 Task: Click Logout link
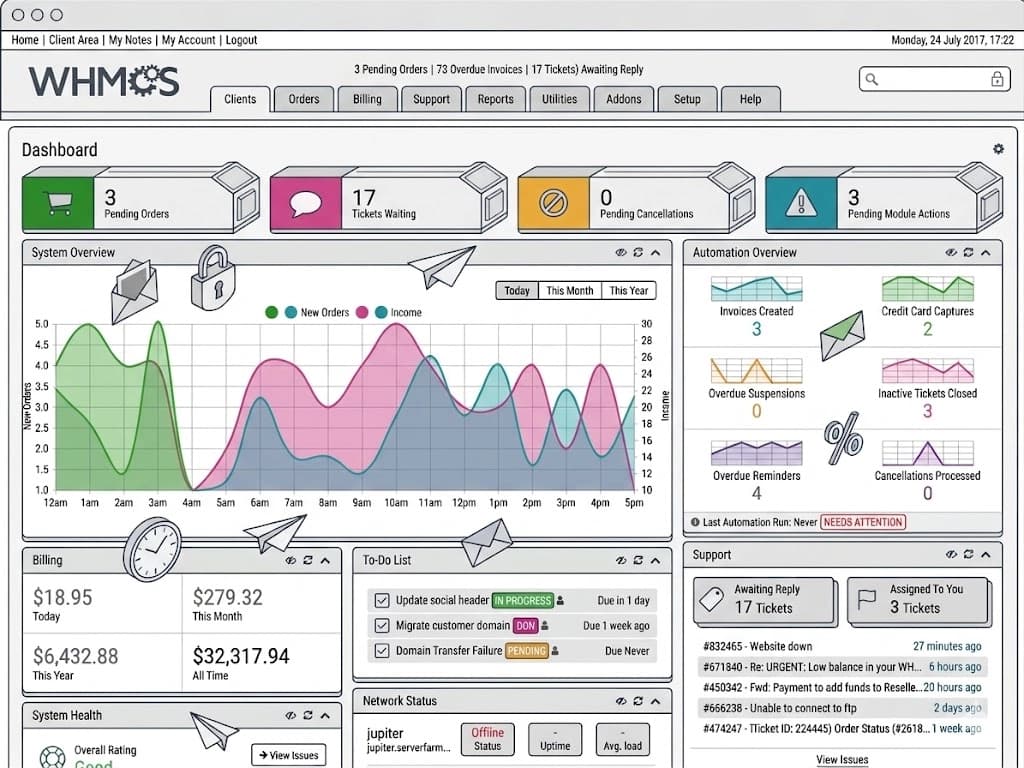coord(241,40)
